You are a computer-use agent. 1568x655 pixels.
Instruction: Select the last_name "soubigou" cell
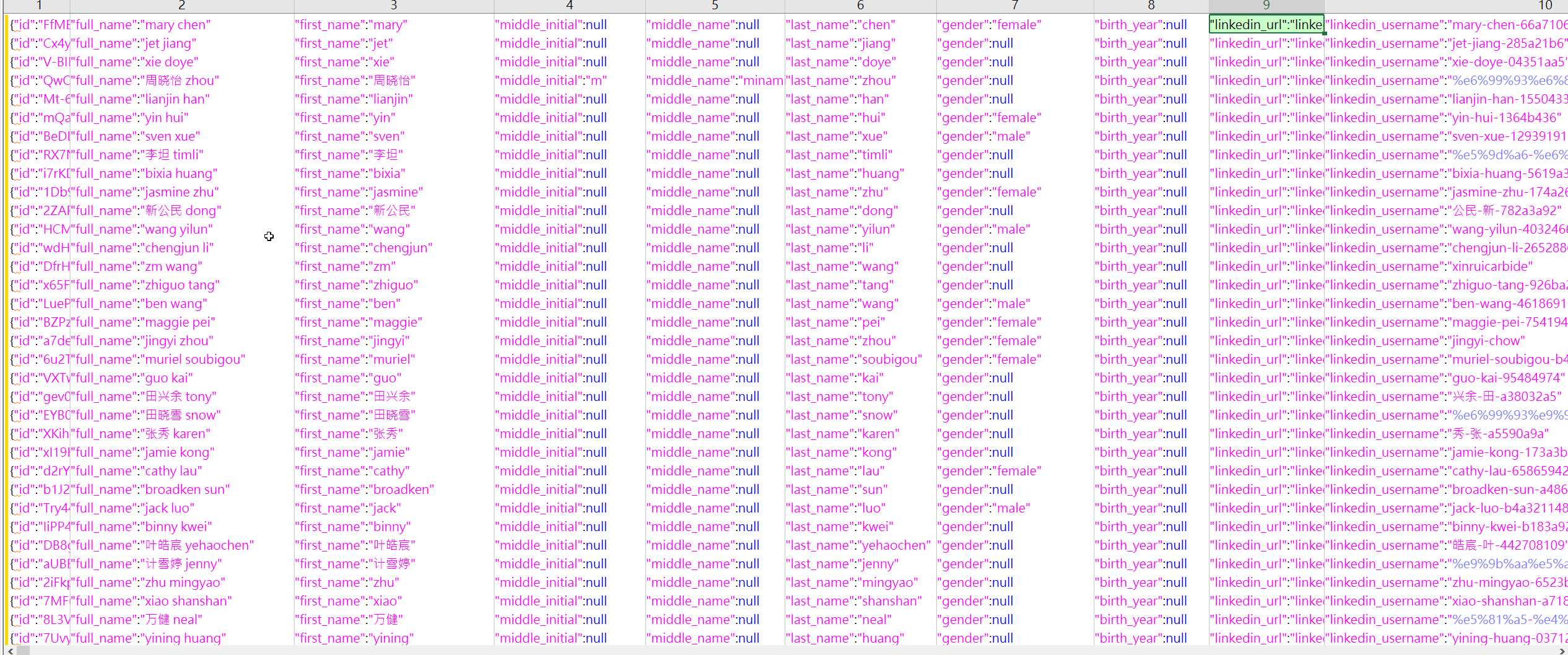(861, 359)
